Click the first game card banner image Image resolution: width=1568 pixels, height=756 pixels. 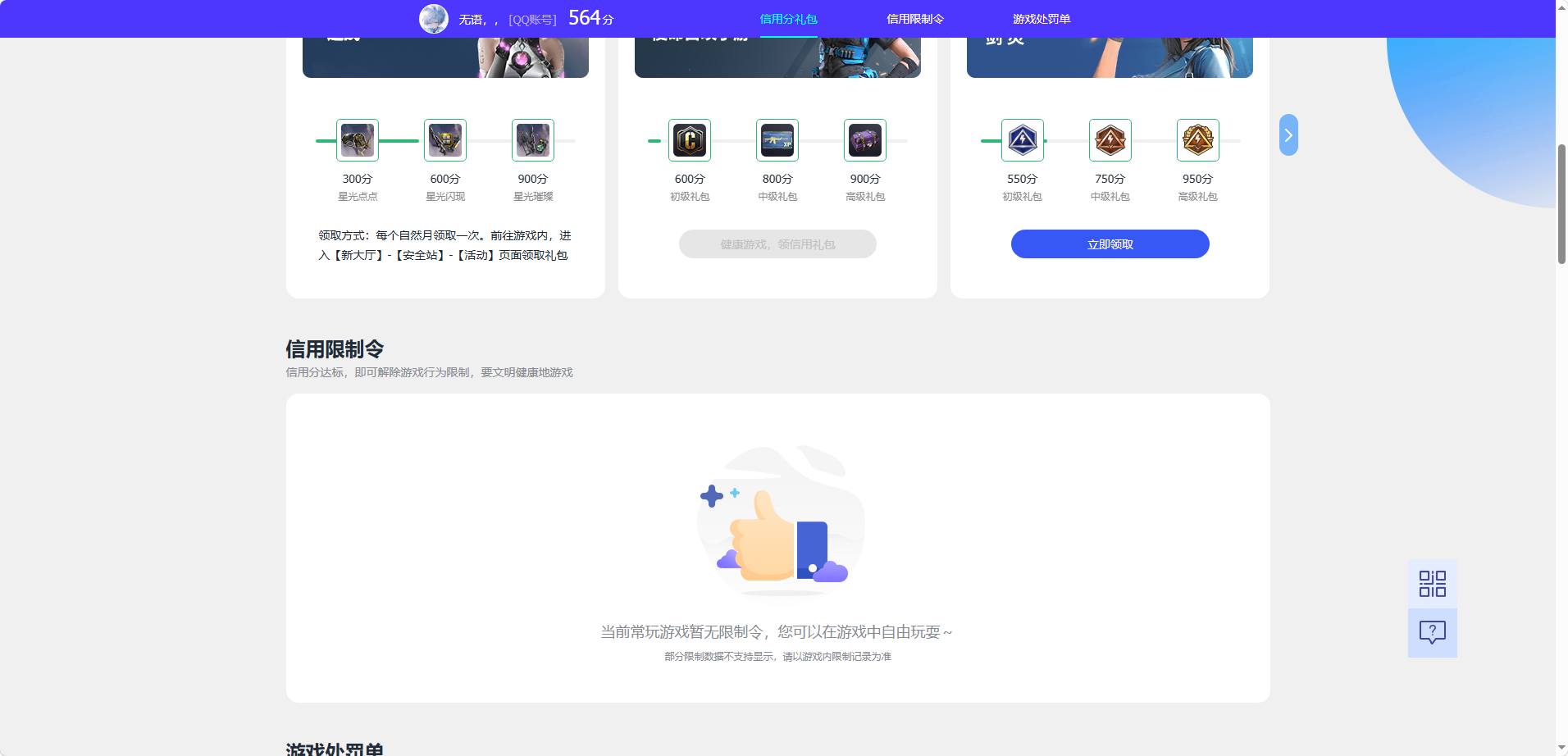pyautogui.click(x=445, y=57)
